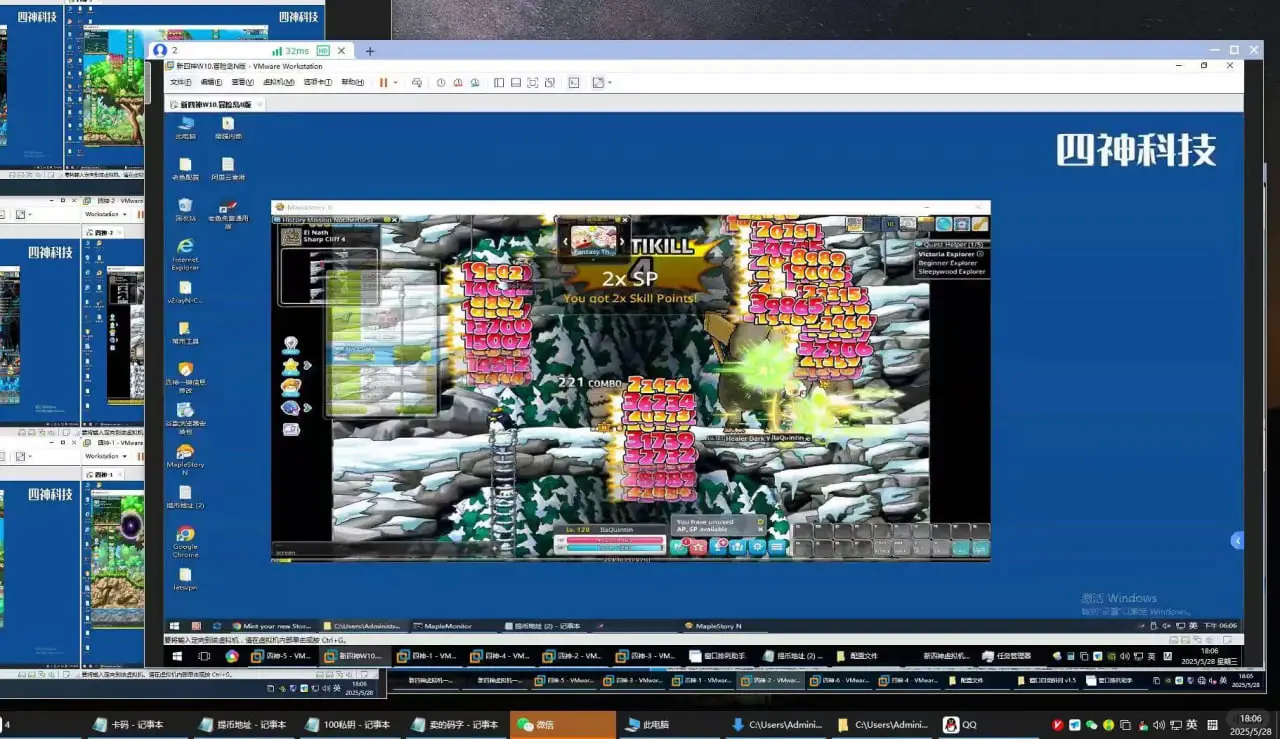Show previous event with Fantasy Th left arrow
Screen dimensions: 1280x739
pyautogui.click(x=564, y=241)
